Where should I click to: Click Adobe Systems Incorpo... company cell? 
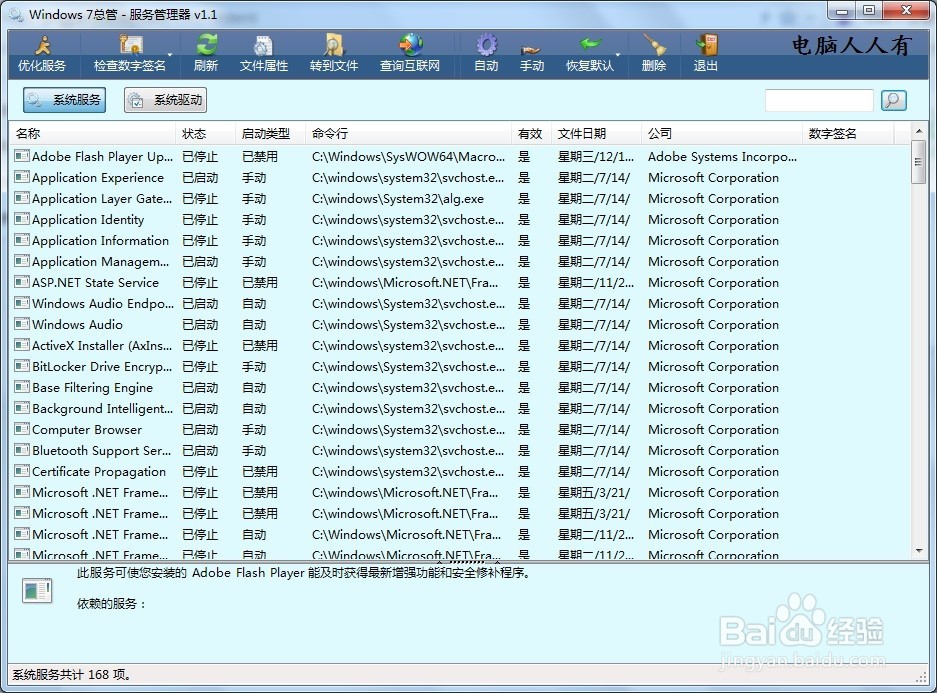[x=722, y=157]
